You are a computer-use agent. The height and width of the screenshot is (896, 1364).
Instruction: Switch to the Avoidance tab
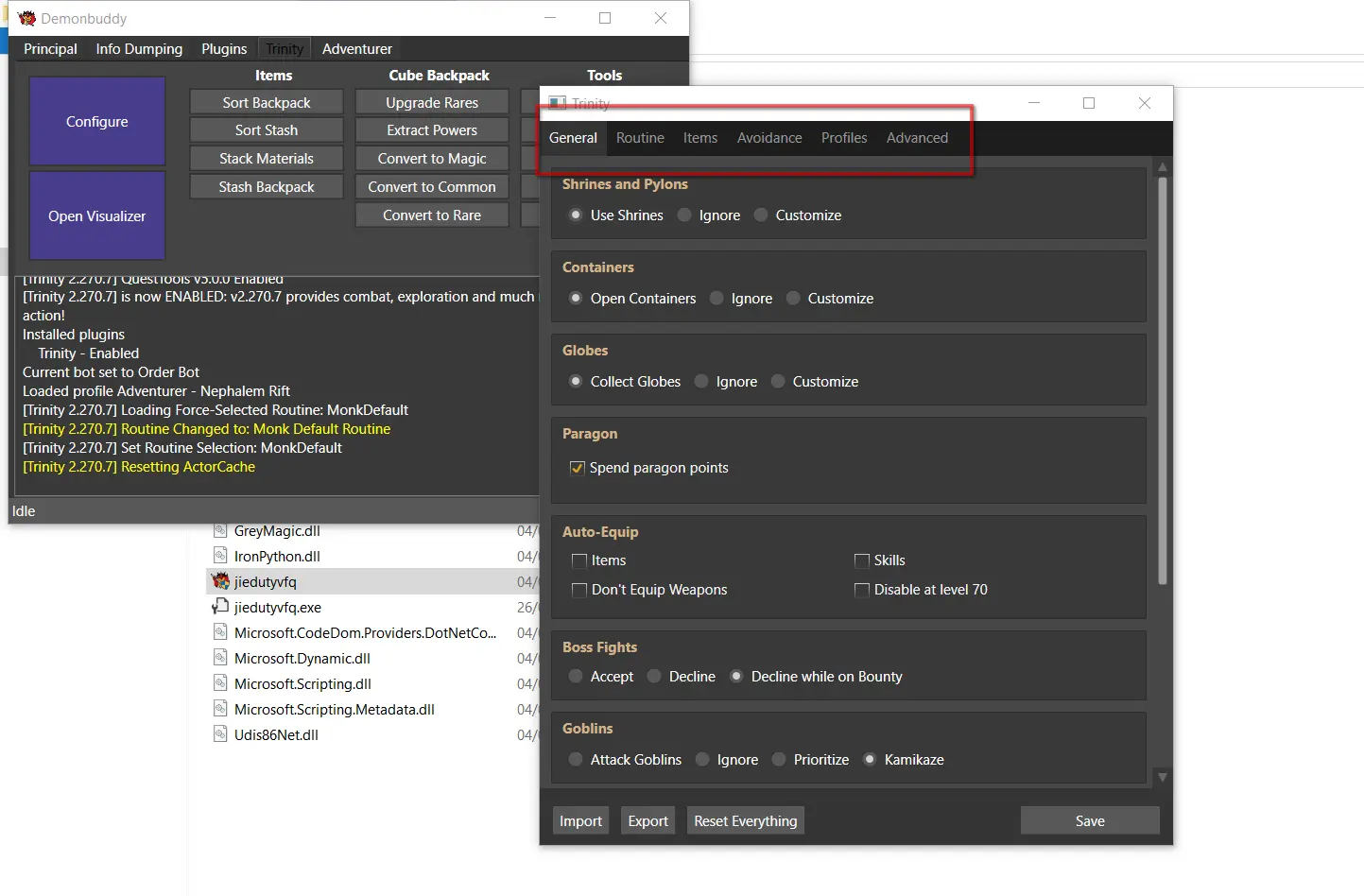tap(769, 138)
